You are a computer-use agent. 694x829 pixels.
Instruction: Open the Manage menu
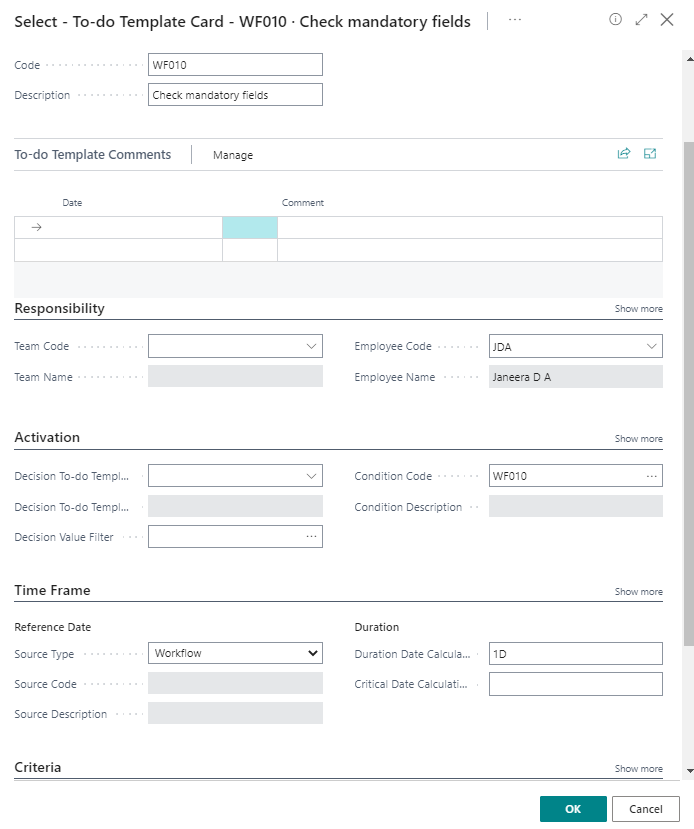point(233,155)
